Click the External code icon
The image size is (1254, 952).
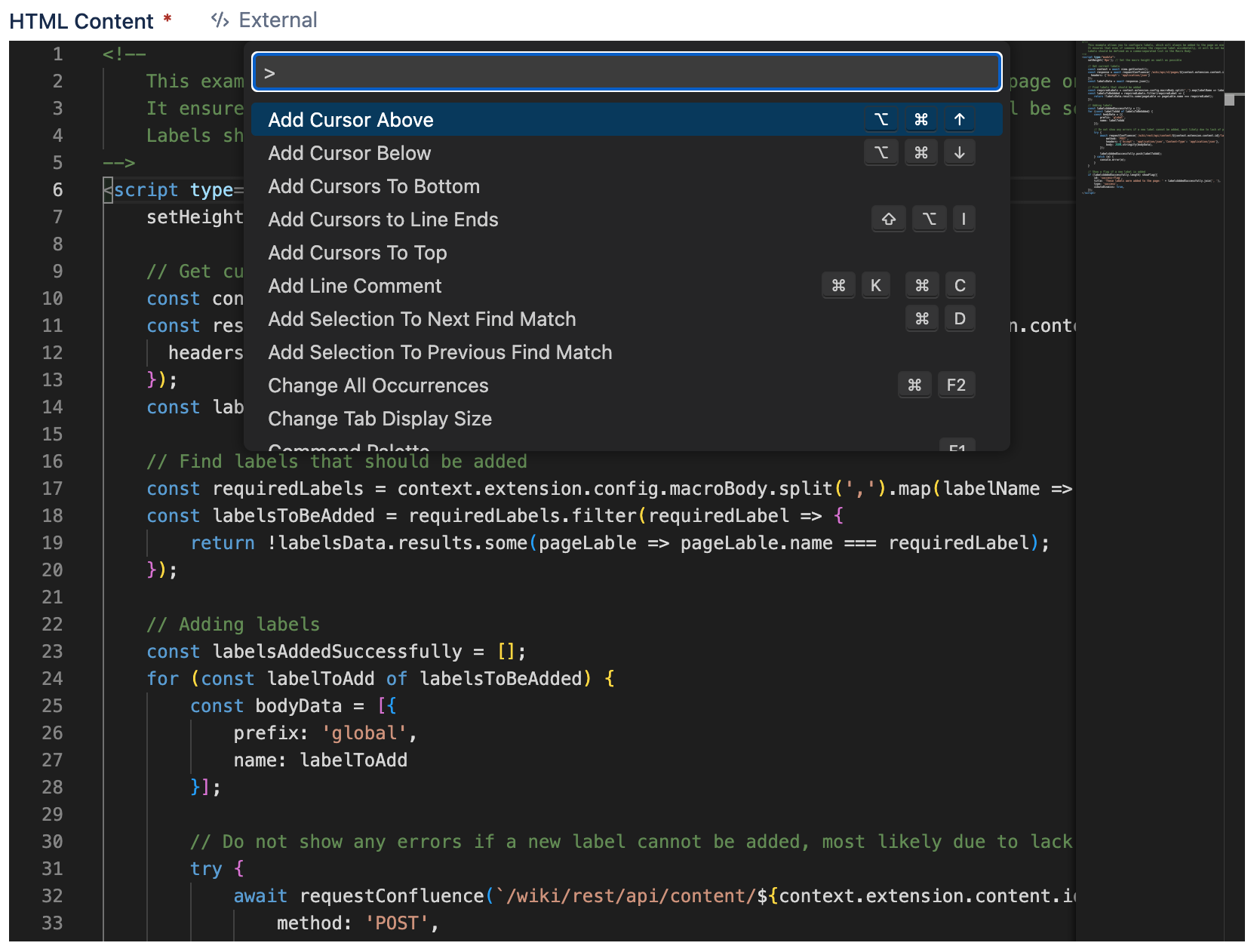click(220, 20)
